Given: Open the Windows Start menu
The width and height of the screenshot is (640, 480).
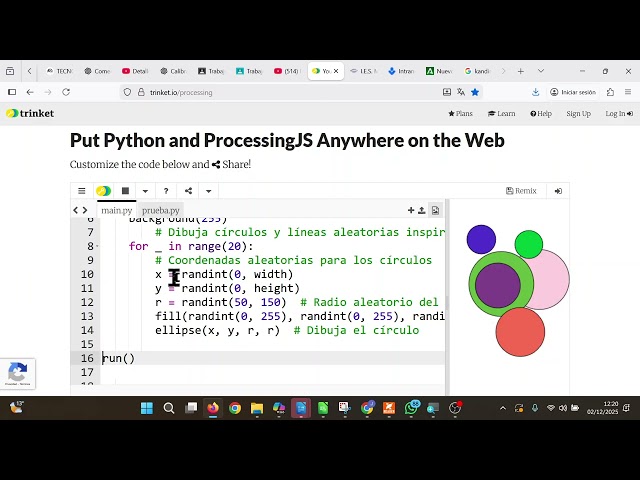Looking at the screenshot, I should 147,408.
